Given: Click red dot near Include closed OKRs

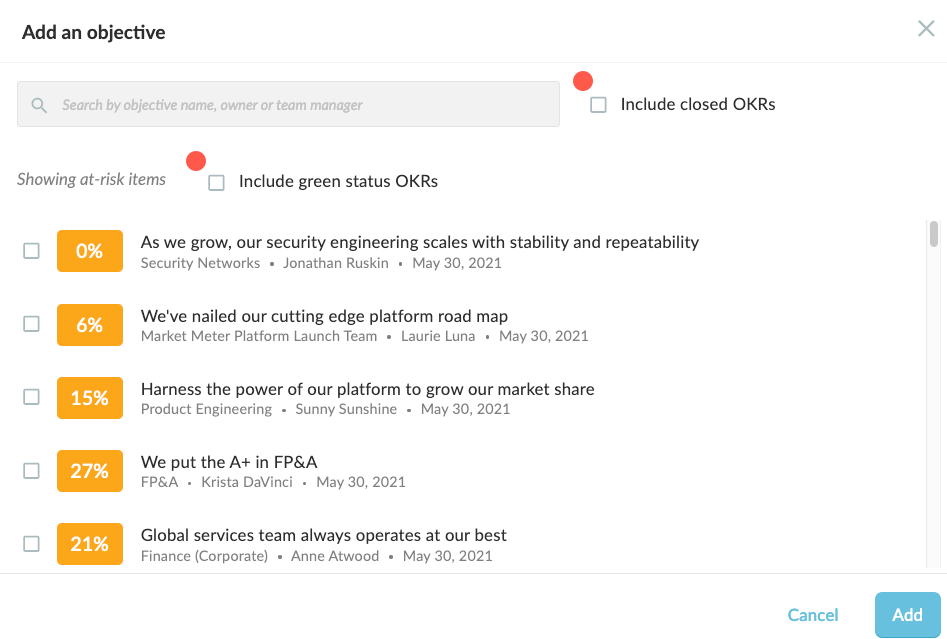Looking at the screenshot, I should pyautogui.click(x=583, y=81).
